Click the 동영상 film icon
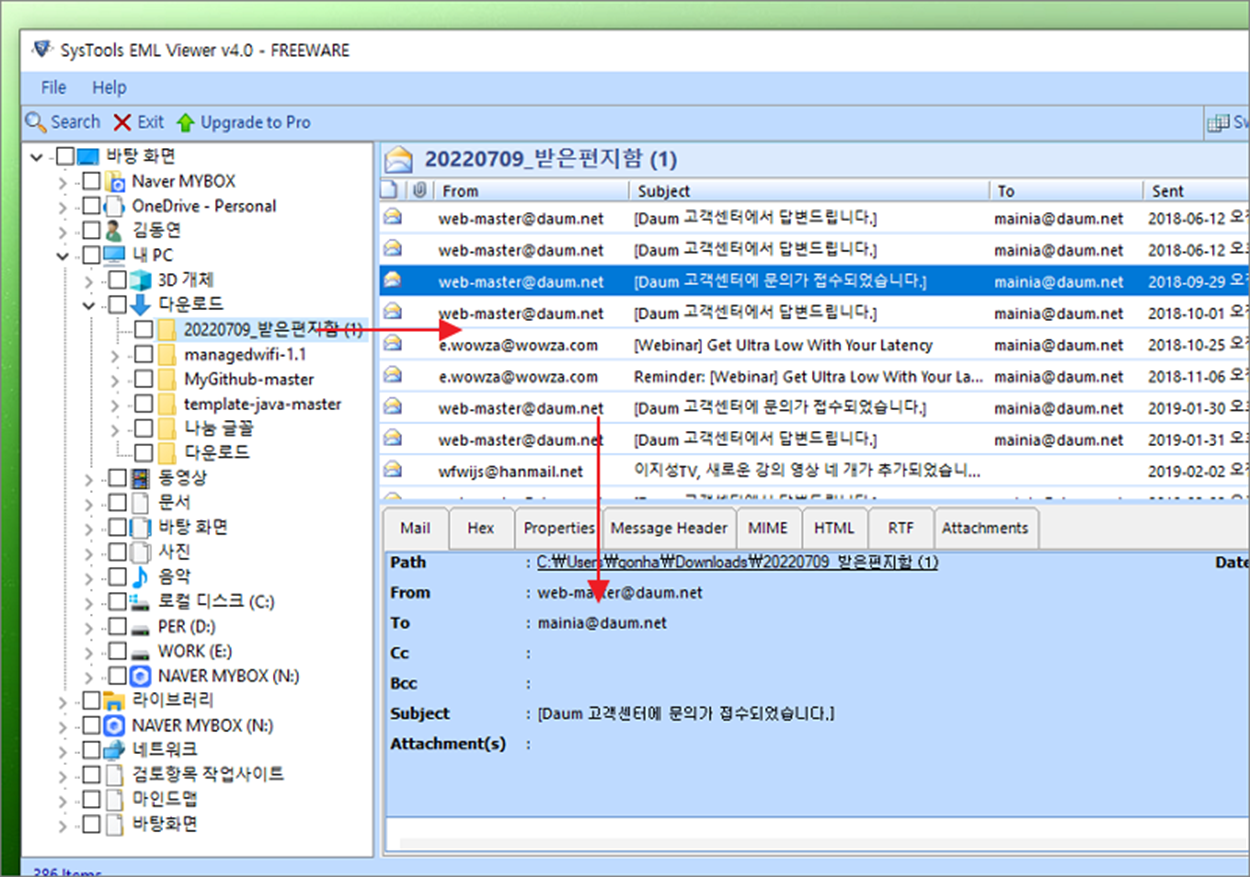 [x=141, y=478]
